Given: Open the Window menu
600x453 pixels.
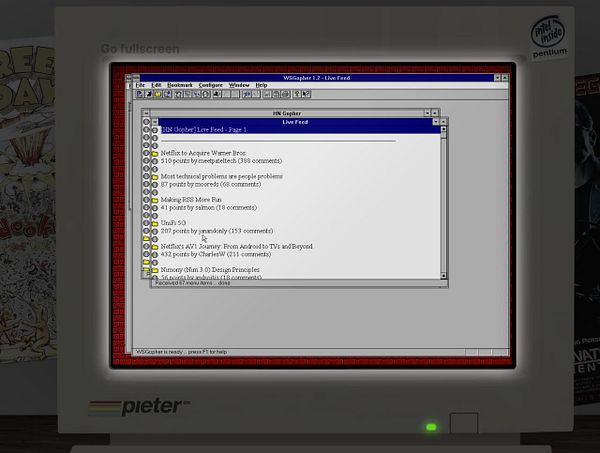Looking at the screenshot, I should (239, 85).
